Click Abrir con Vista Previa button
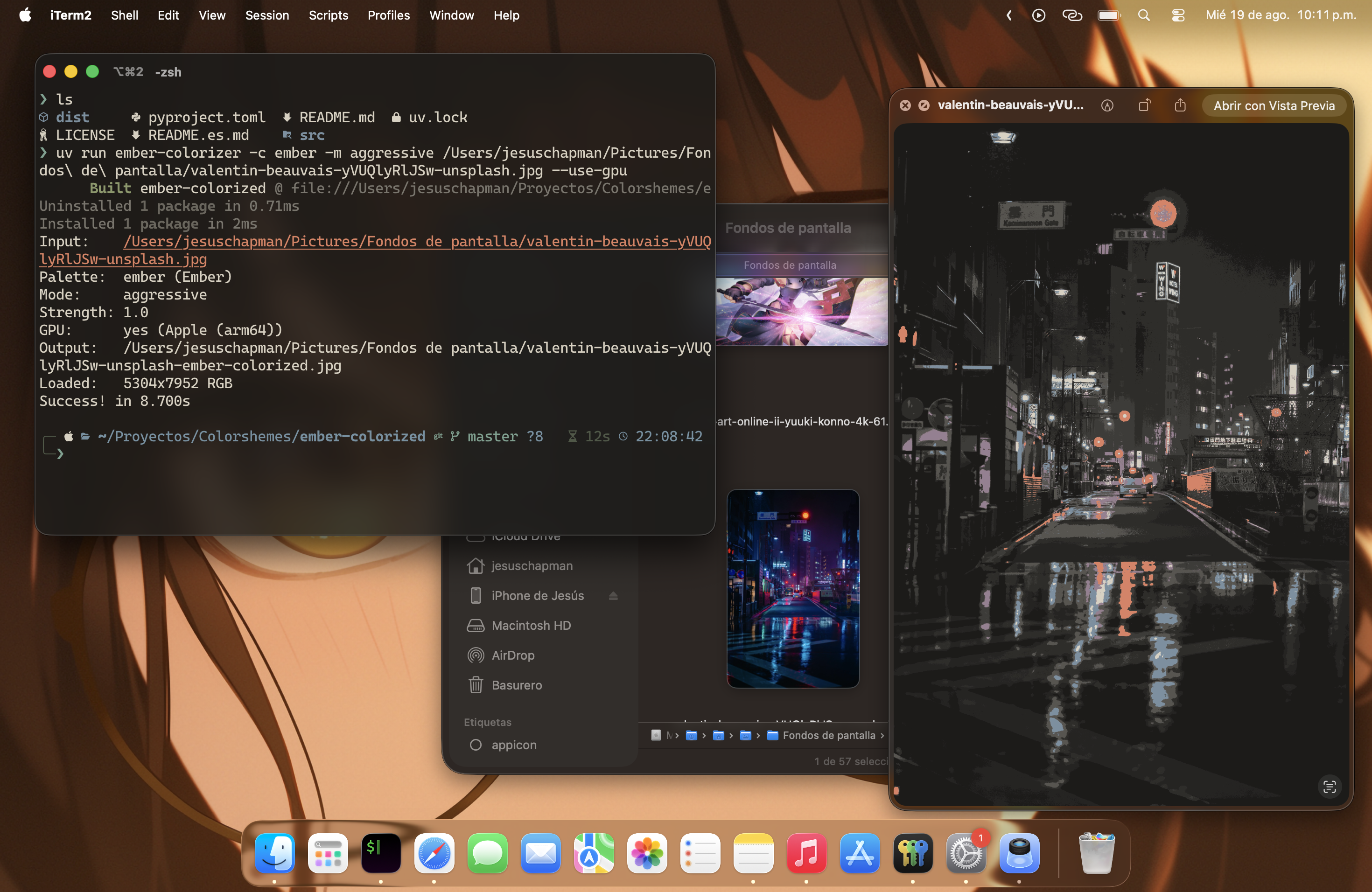Image resolution: width=1372 pixels, height=892 pixels. (x=1274, y=105)
